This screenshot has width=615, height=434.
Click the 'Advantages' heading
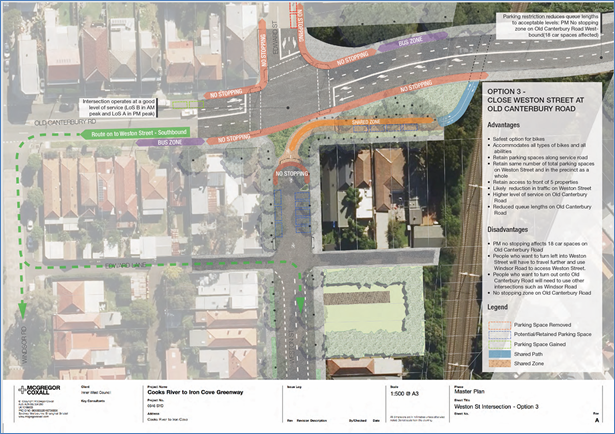point(503,125)
